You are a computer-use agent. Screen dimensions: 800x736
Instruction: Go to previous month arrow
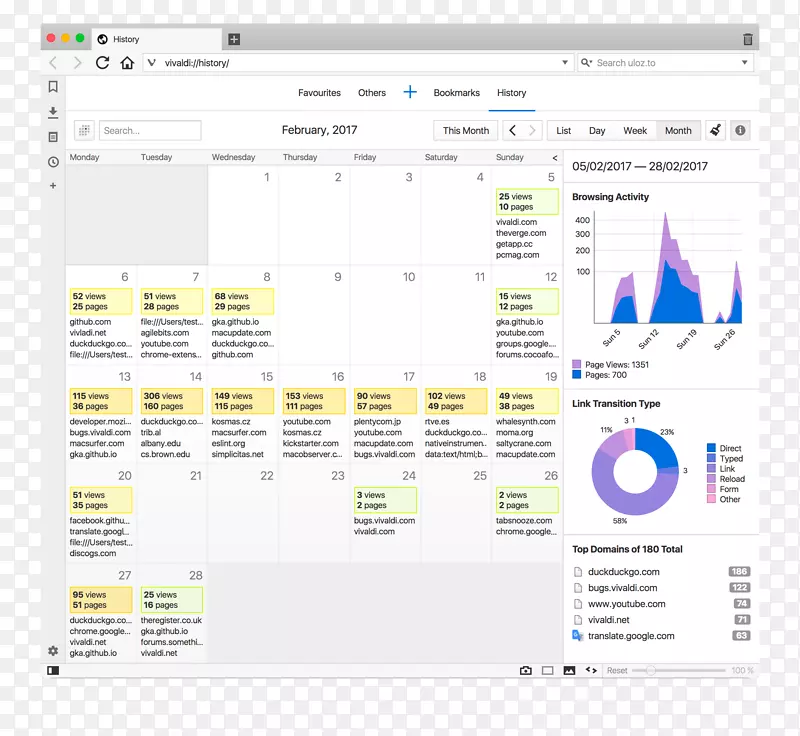tap(513, 131)
